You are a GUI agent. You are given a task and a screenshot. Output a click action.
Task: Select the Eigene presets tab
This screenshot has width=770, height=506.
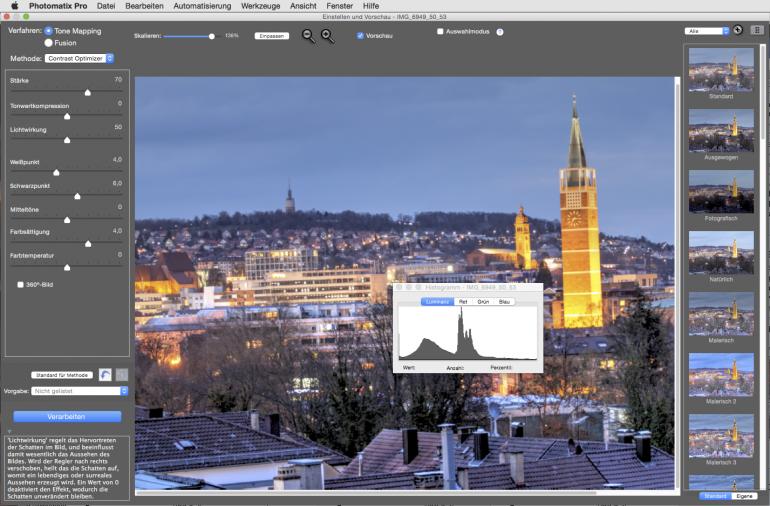tap(744, 496)
